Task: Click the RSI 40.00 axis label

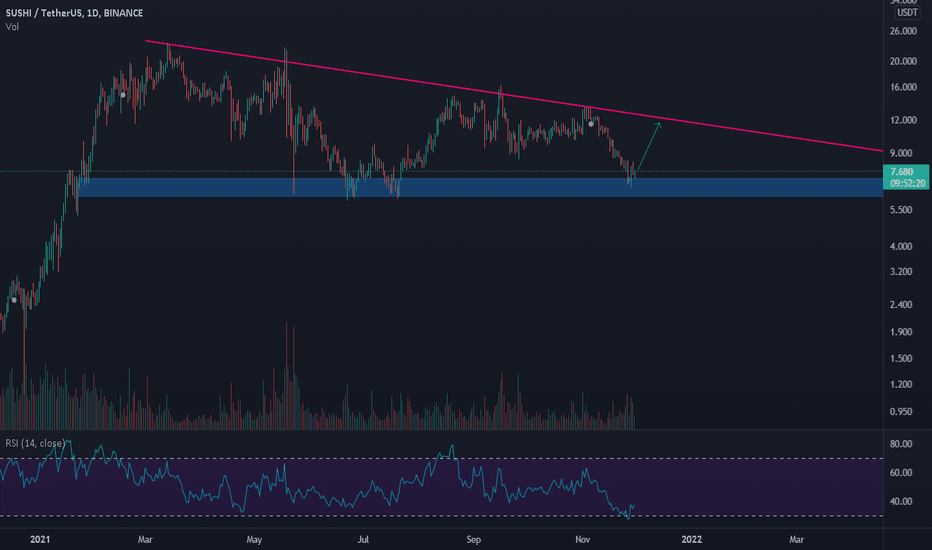Action: coord(901,501)
